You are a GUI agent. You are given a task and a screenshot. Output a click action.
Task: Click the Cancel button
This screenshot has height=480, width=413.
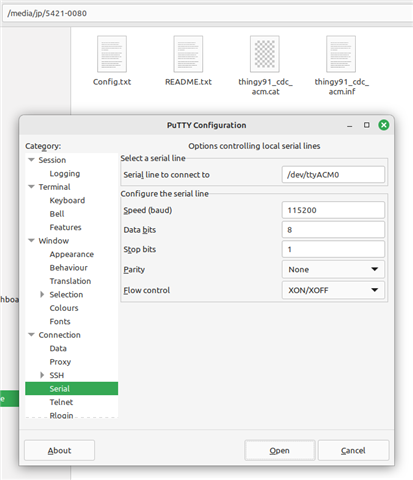click(x=353, y=450)
